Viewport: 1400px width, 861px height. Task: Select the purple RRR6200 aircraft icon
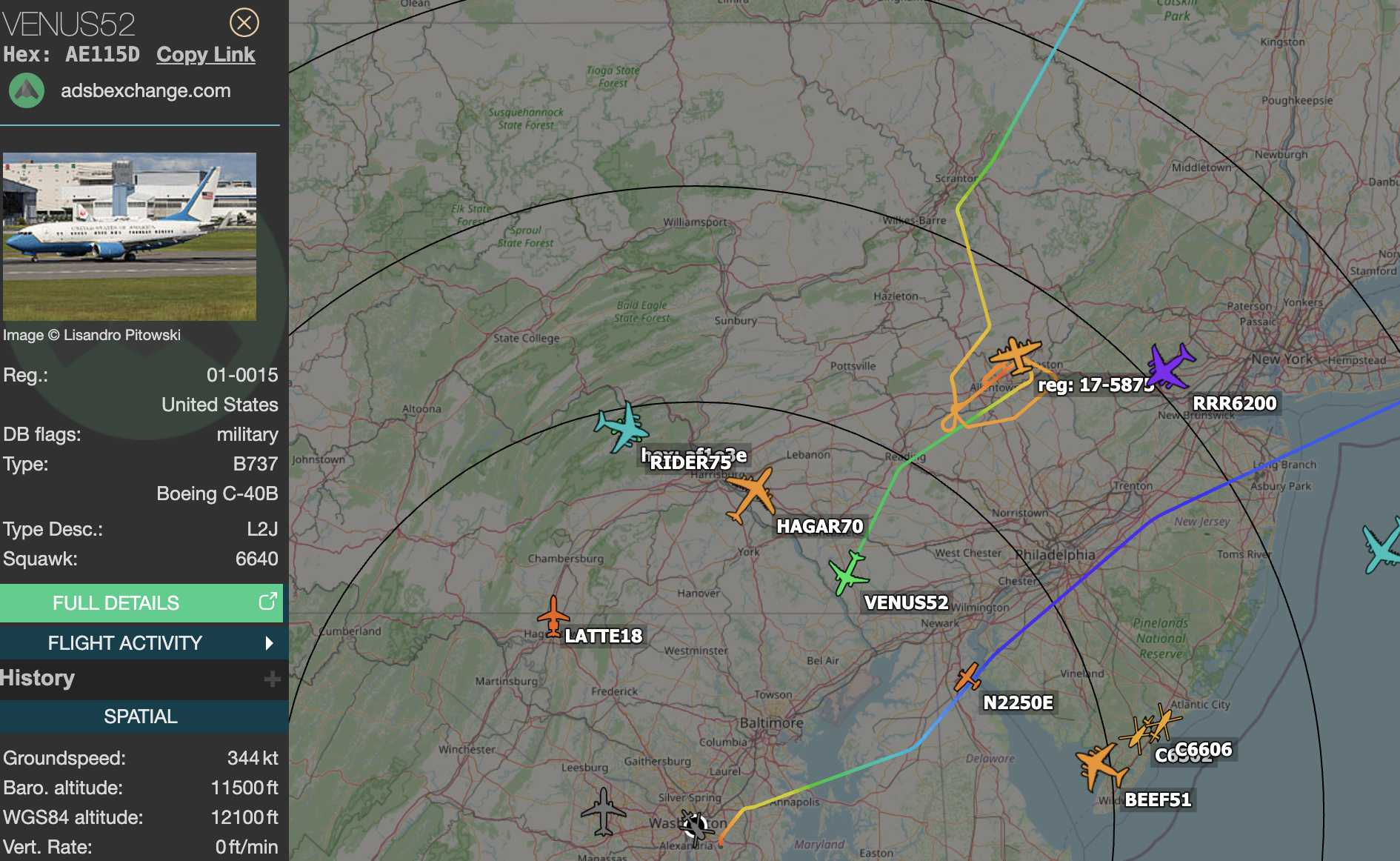[1170, 365]
